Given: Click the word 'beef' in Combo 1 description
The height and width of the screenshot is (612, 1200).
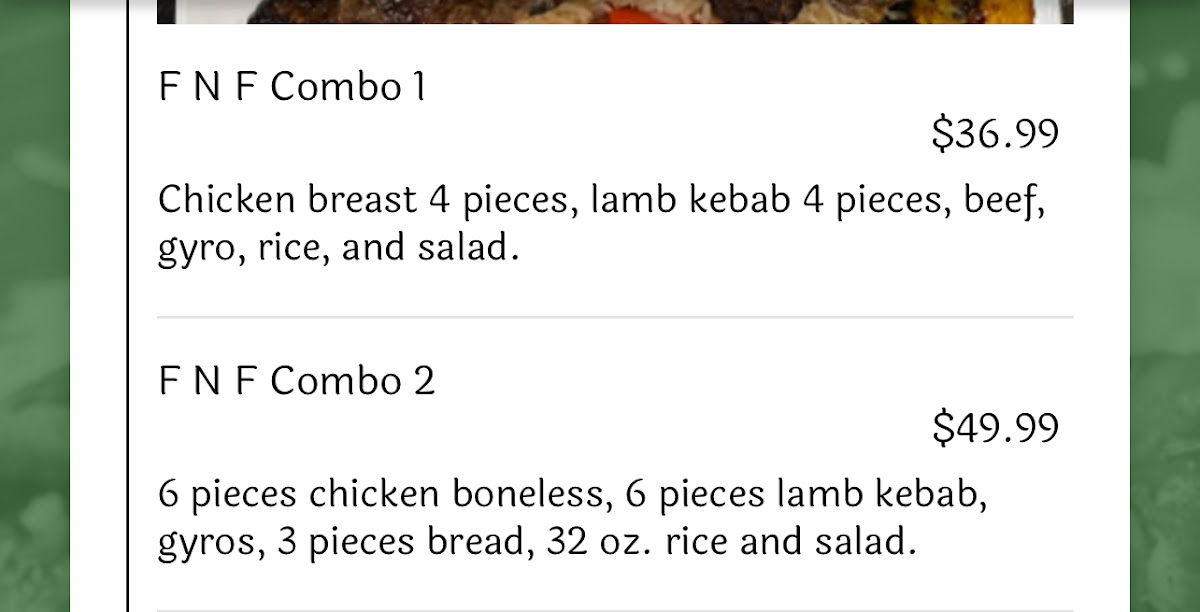Looking at the screenshot, I should 1003,201.
